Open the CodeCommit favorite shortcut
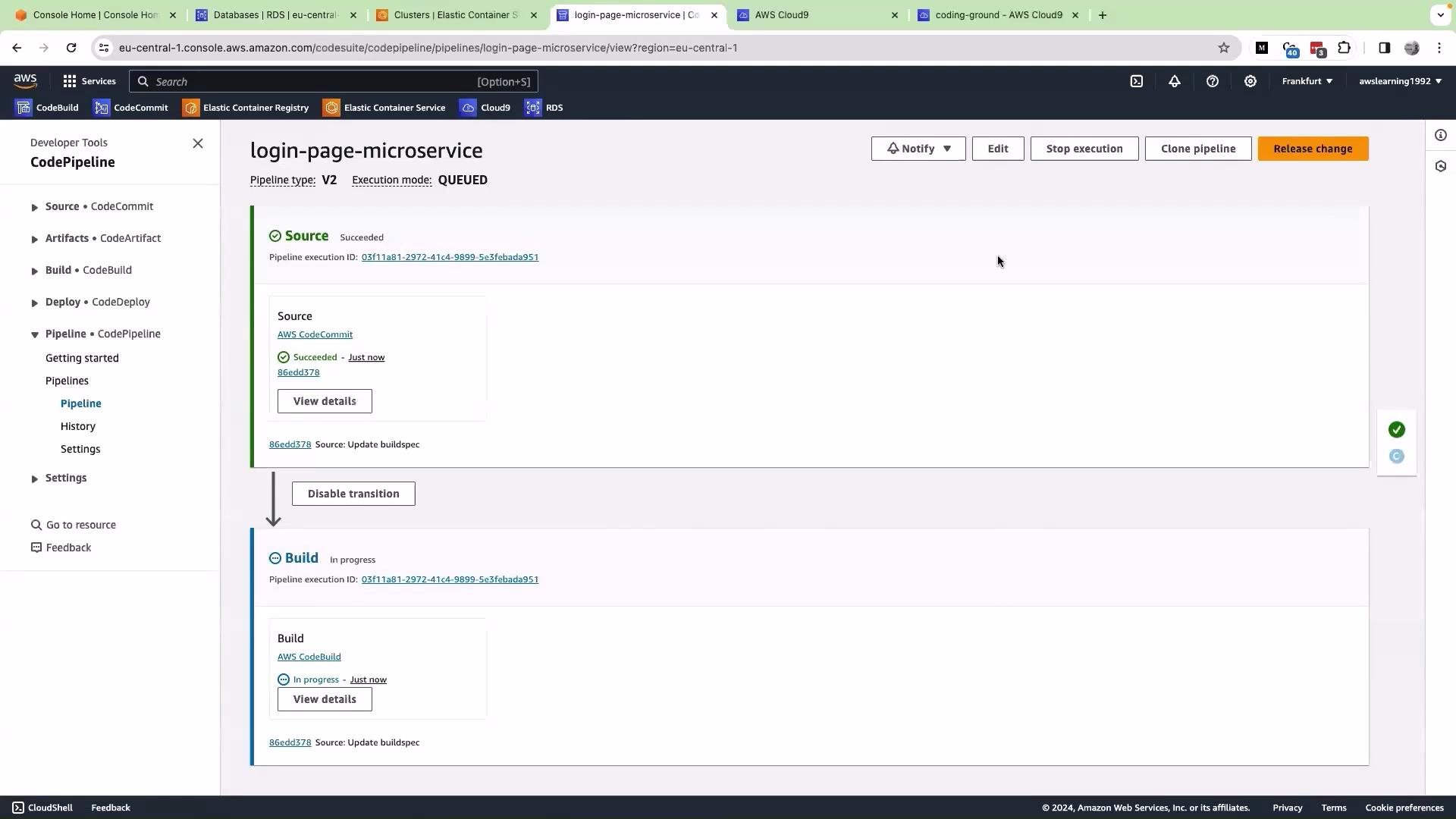The height and width of the screenshot is (819, 1456). point(130,108)
